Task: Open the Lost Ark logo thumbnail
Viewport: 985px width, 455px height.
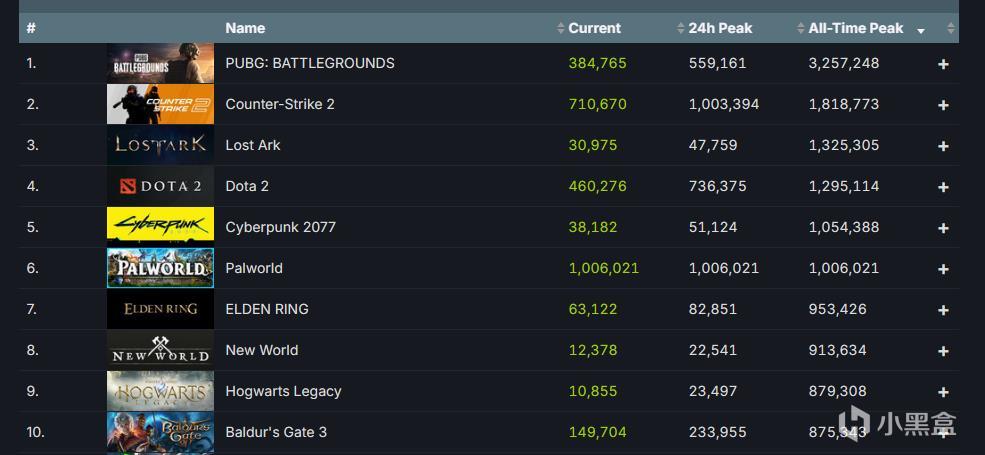Action: [x=160, y=145]
